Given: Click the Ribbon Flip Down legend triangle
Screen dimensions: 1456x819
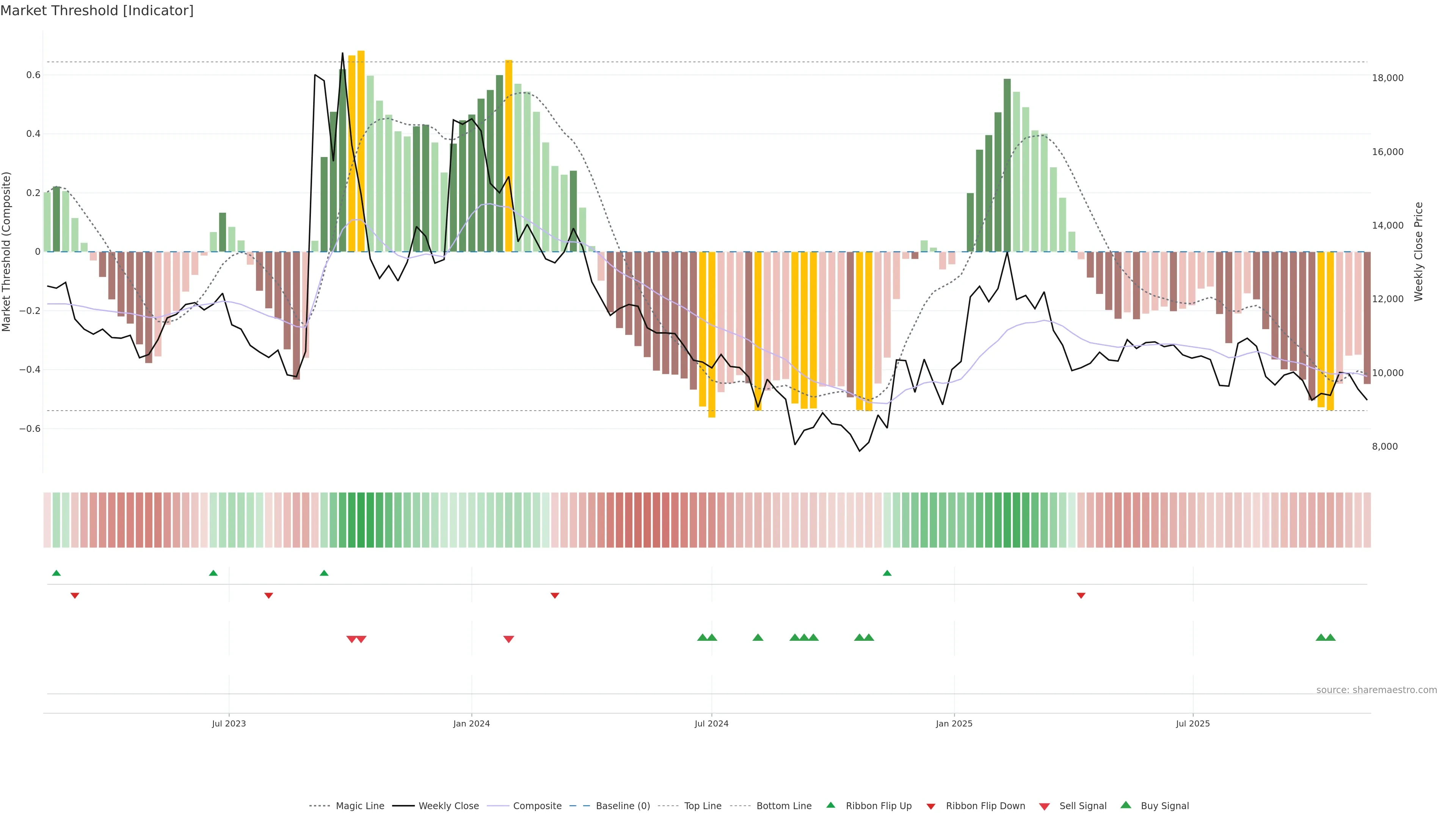Looking at the screenshot, I should coord(931,806).
